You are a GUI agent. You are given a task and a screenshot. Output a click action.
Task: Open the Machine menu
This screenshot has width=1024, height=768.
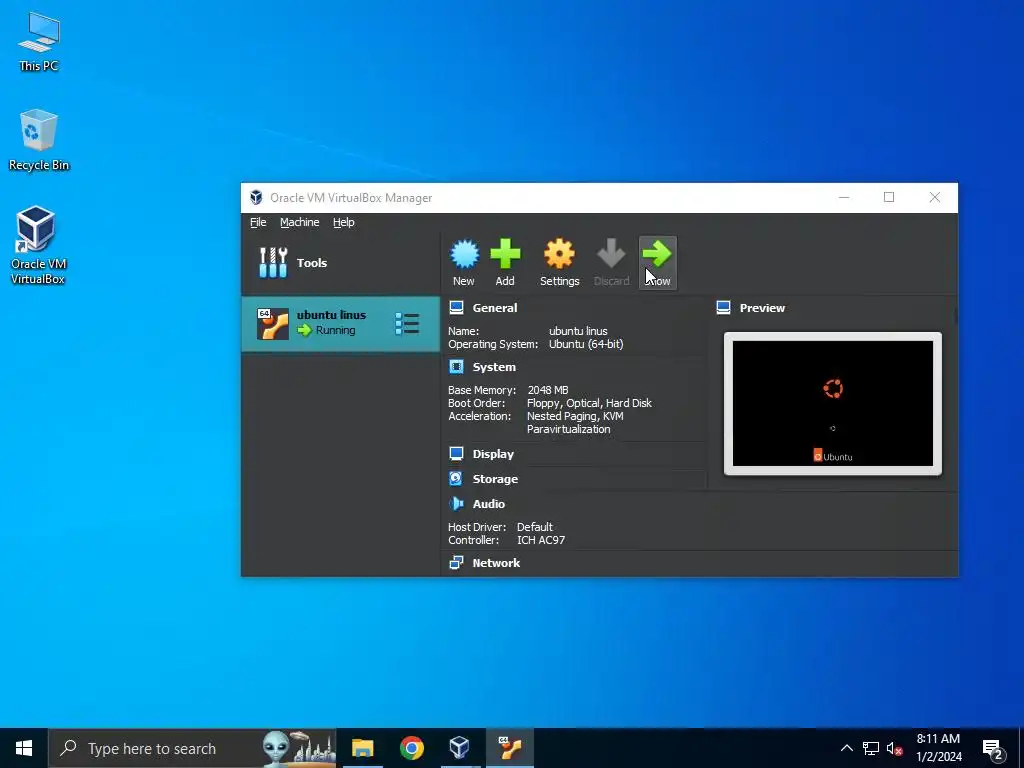coord(300,222)
